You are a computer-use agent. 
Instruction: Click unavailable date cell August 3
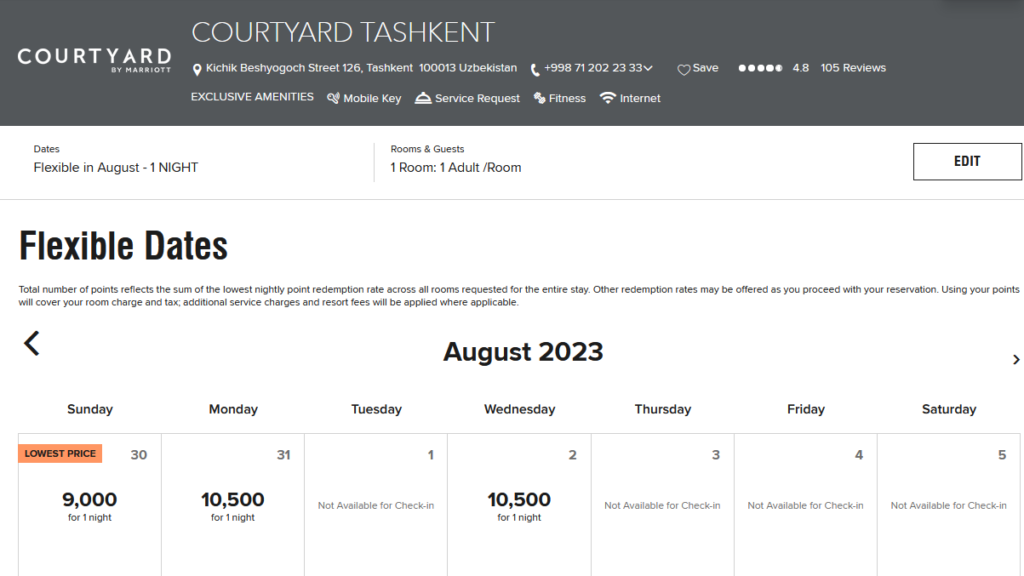[x=662, y=504]
